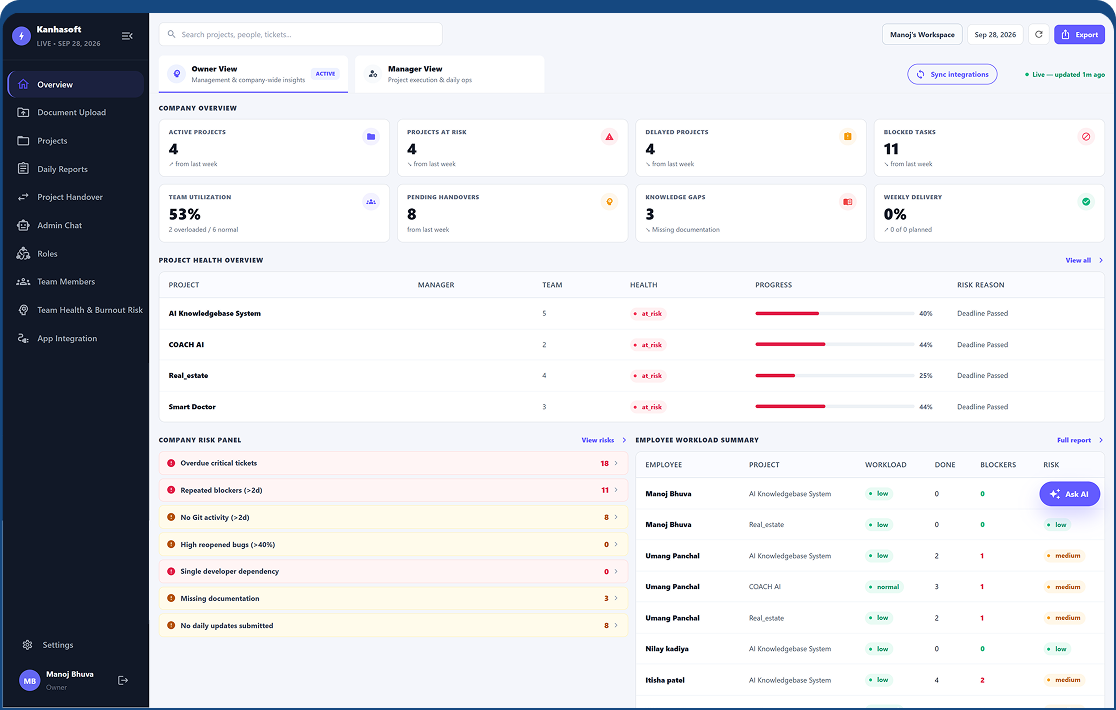Open the COACH AI project row

tap(631, 344)
